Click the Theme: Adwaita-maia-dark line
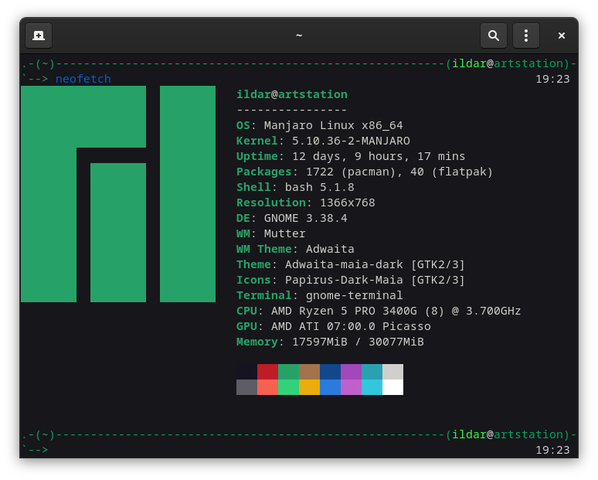598x480 pixels. (x=350, y=265)
